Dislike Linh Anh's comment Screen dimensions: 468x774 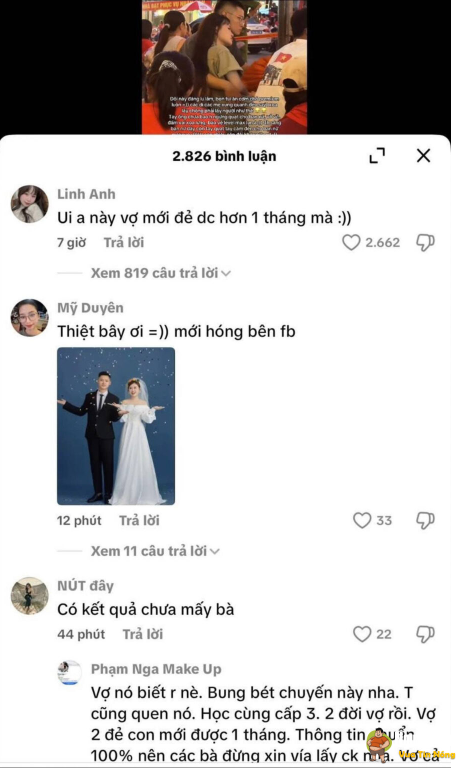[425, 242]
